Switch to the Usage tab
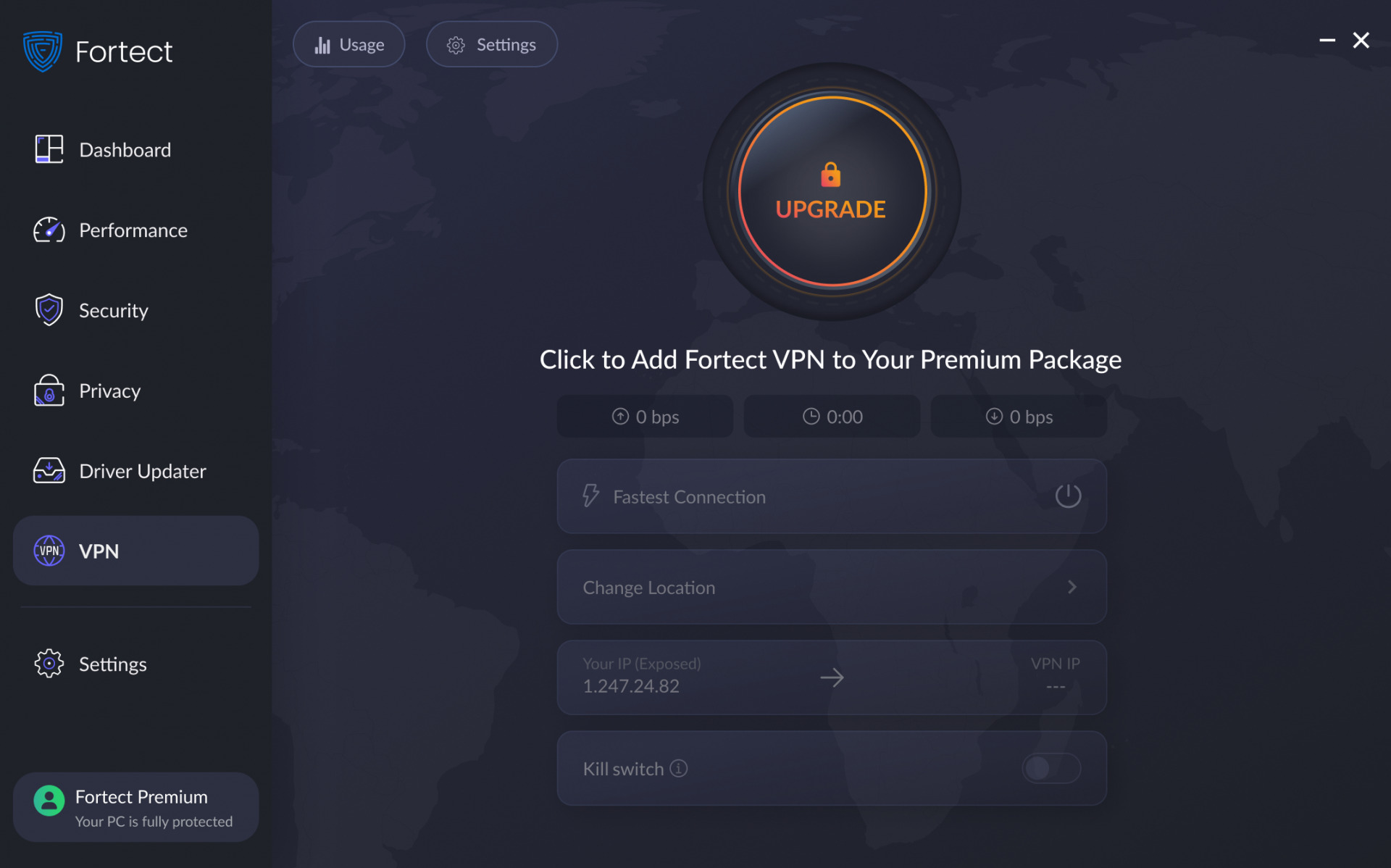 point(348,43)
